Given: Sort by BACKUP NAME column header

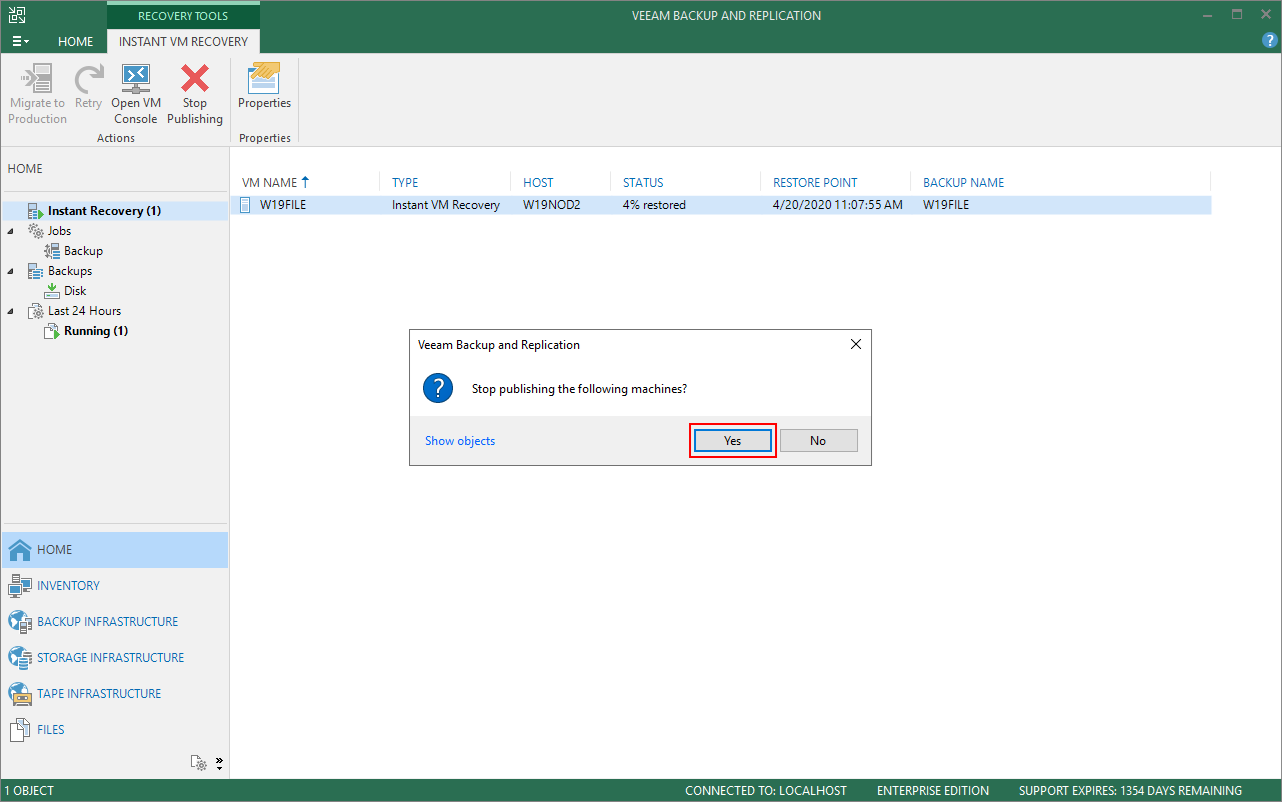Looking at the screenshot, I should [963, 183].
